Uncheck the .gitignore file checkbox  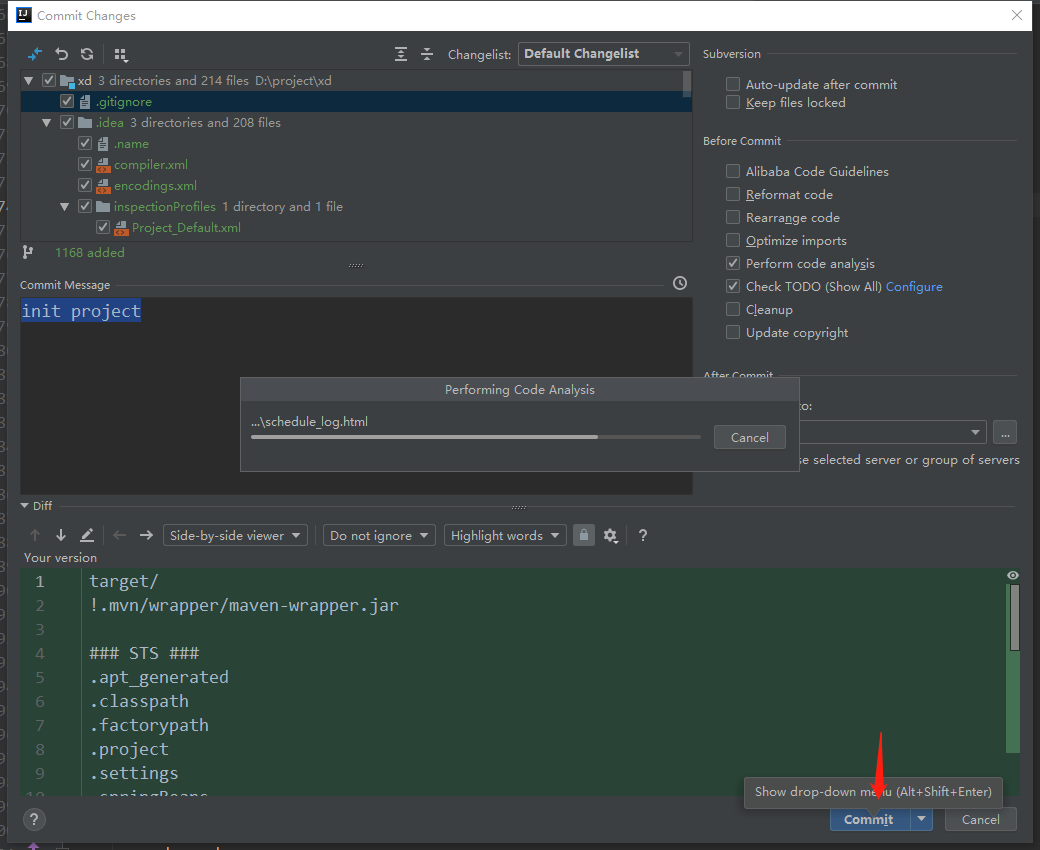point(67,101)
